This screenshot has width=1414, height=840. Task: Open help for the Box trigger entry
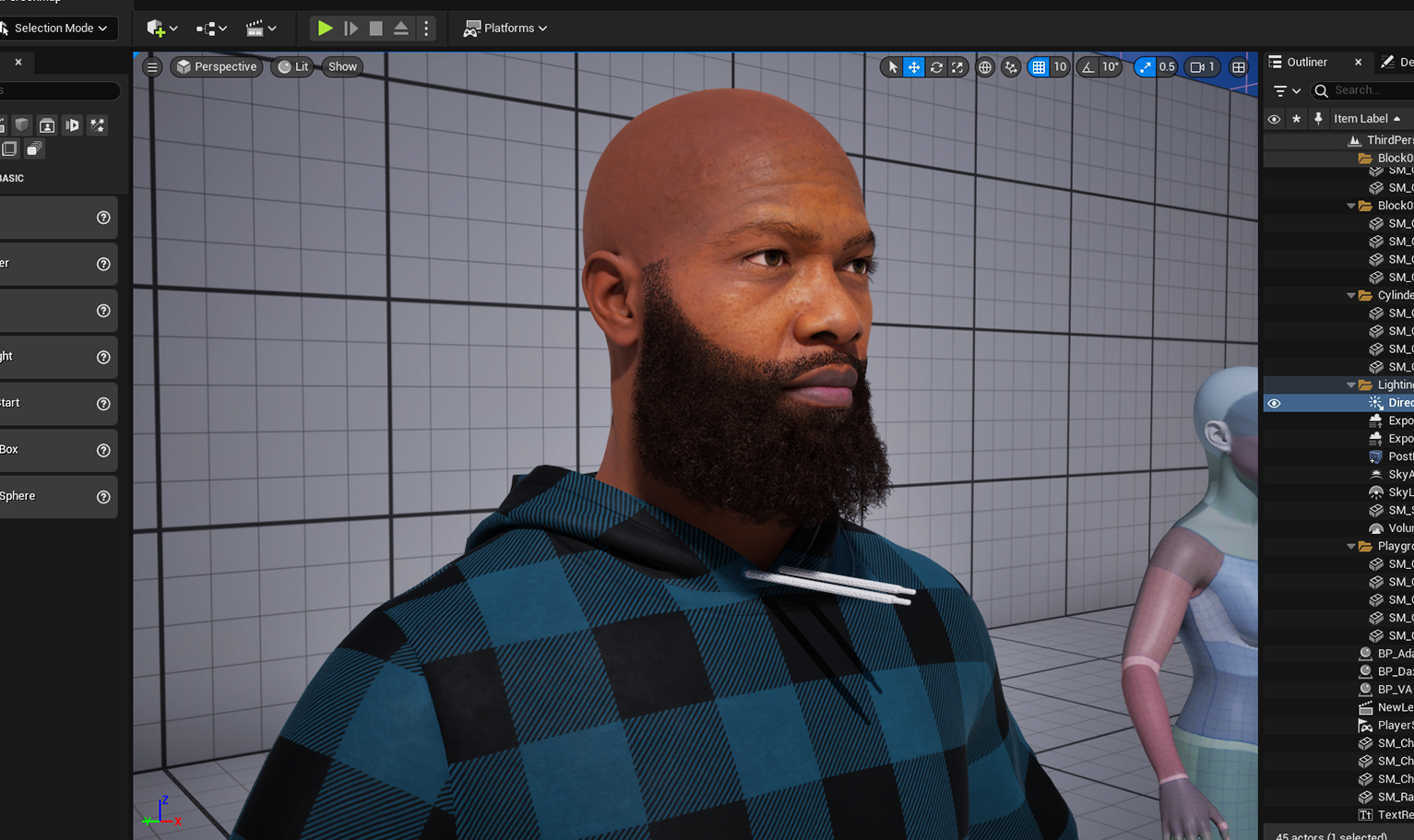[x=103, y=450]
